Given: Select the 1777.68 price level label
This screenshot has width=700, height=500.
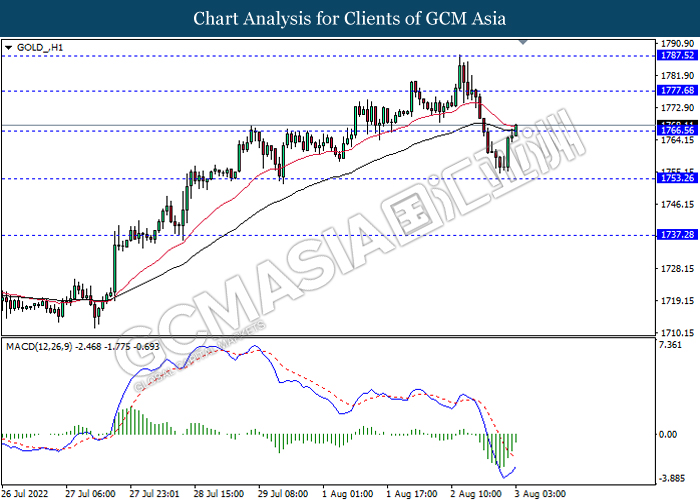Looking at the screenshot, I should (x=677, y=91).
